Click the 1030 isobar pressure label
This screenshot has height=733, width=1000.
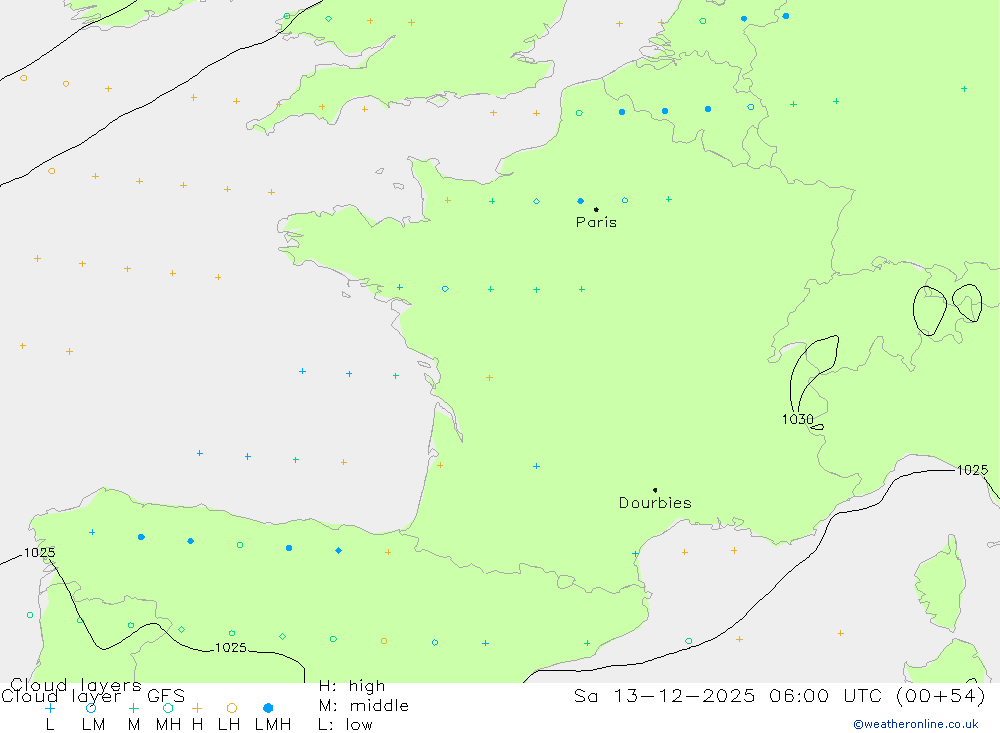coord(798,419)
